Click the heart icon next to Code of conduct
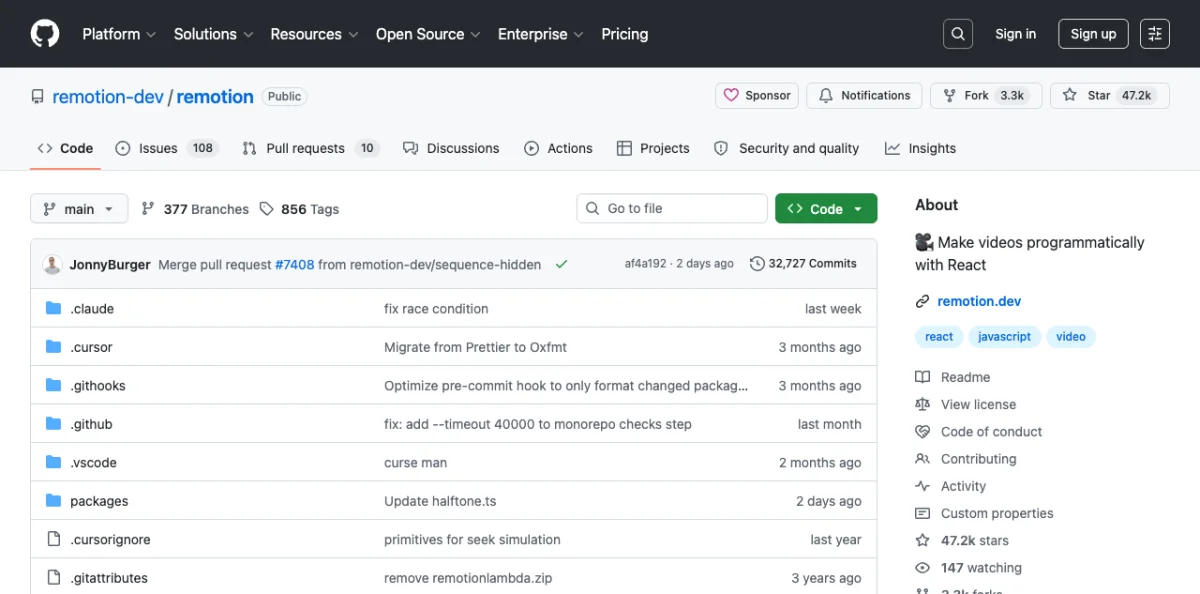 click(923, 432)
